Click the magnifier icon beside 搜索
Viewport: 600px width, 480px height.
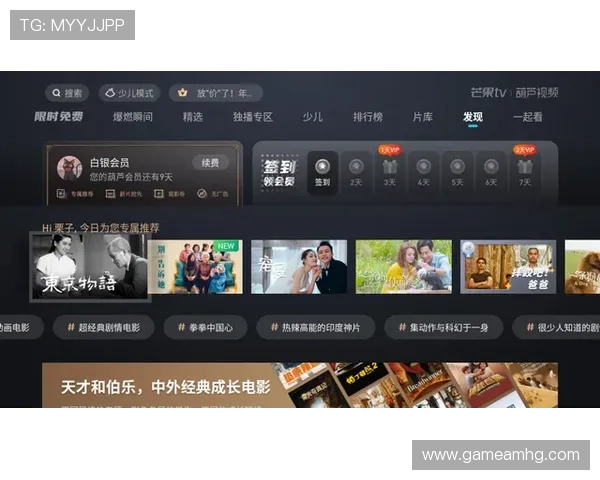click(56, 93)
